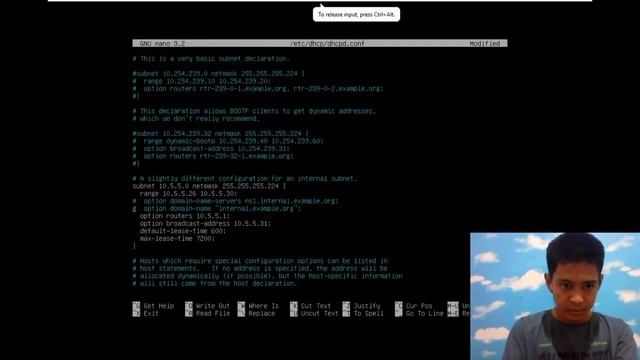Click the line '# option domain-name "internal.example.org";'
The height and width of the screenshot is (360, 640).
click(217, 209)
